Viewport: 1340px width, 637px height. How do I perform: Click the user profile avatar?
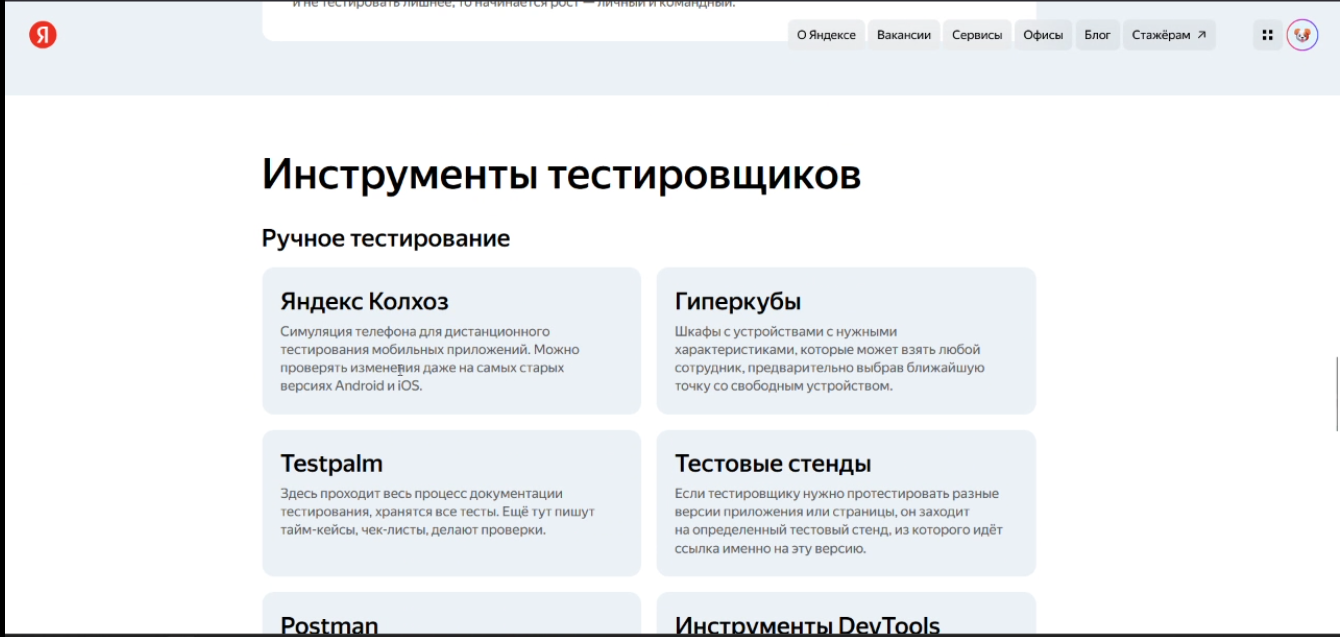pos(1302,35)
